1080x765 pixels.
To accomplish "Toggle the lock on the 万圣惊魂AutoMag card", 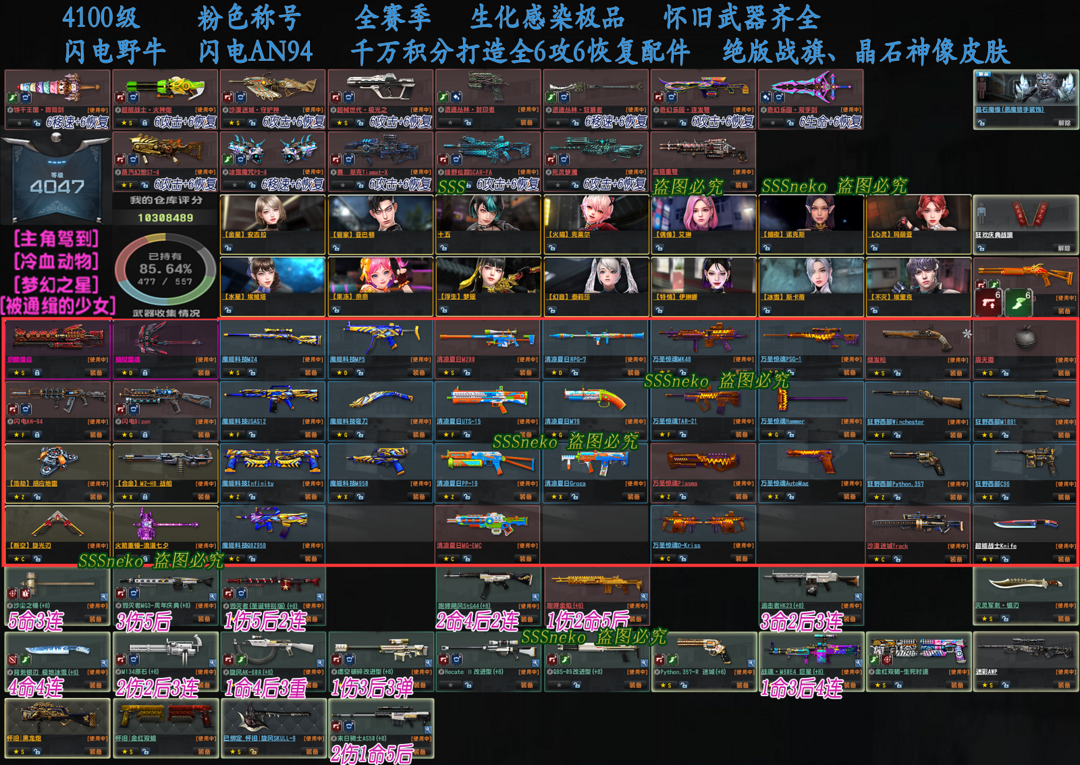I will (789, 496).
